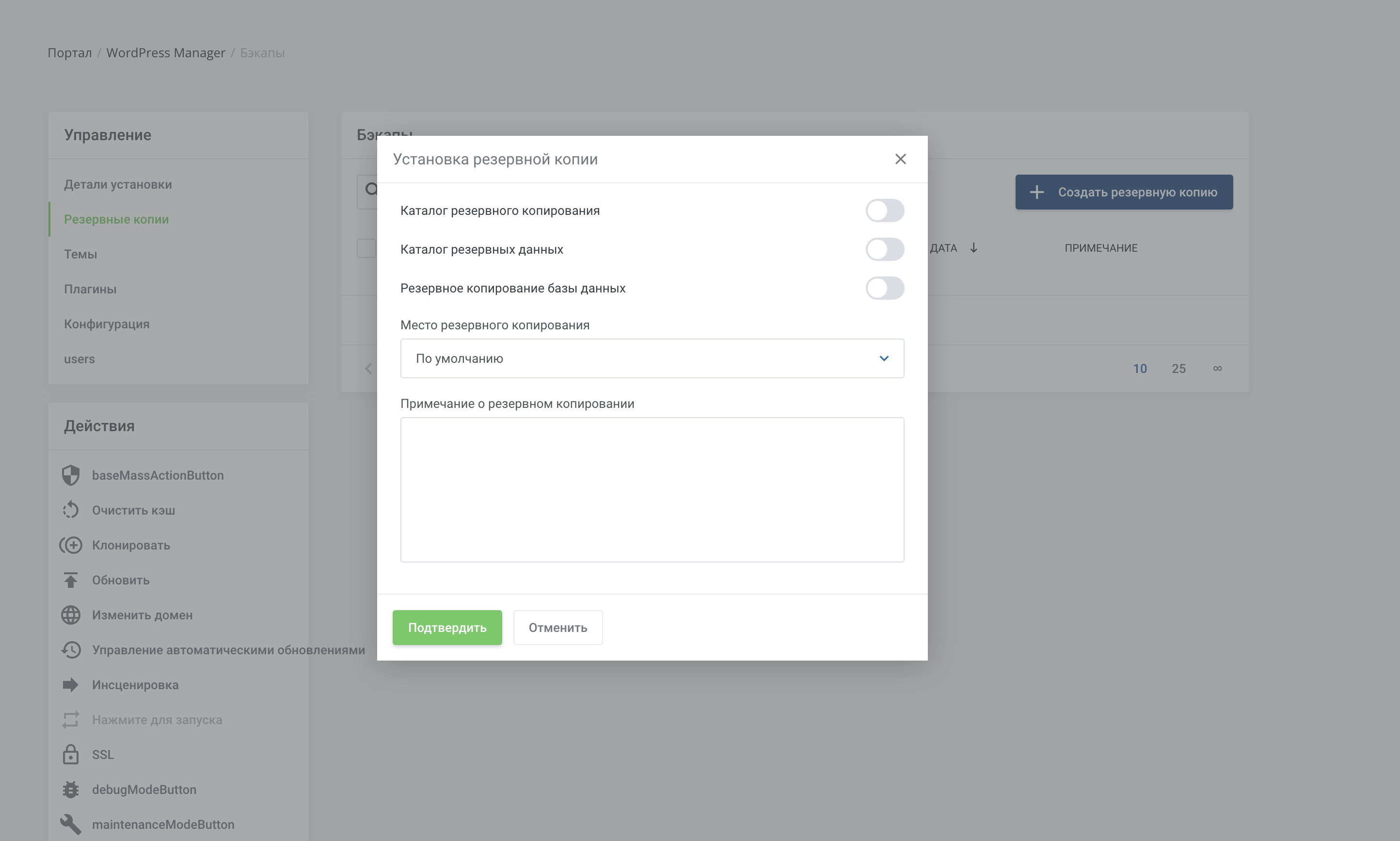Click the Нажмите для запуска repeat icon
Image resolution: width=1400 pixels, height=841 pixels.
coord(71,720)
